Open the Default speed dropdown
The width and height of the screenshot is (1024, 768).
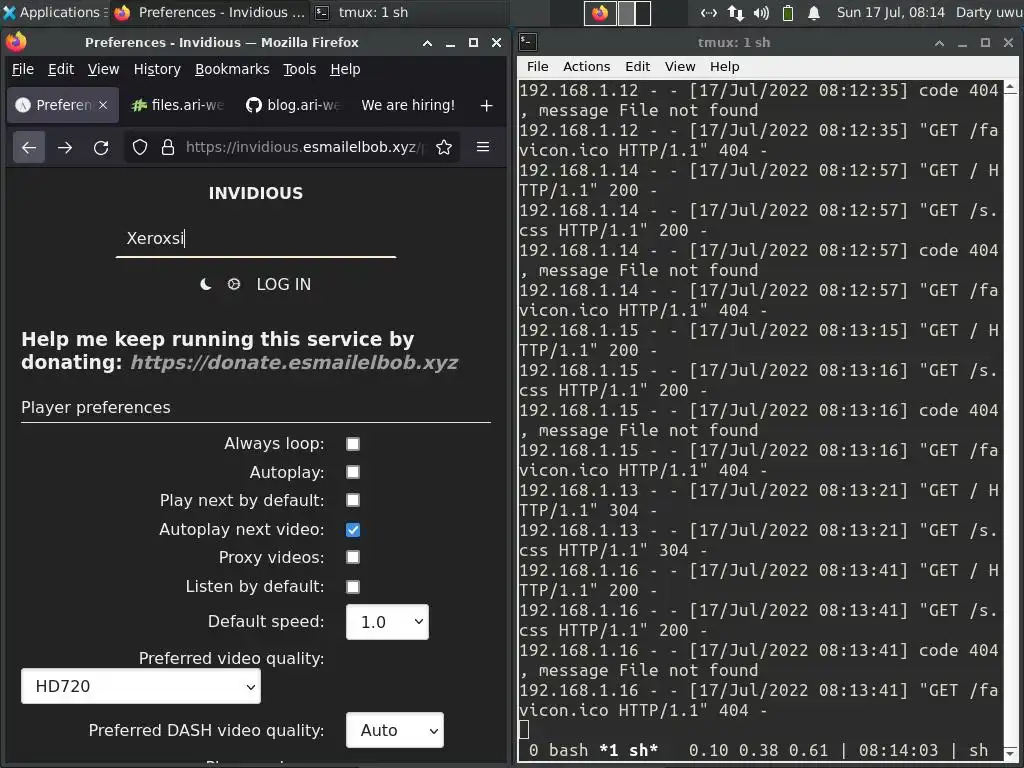pos(387,622)
